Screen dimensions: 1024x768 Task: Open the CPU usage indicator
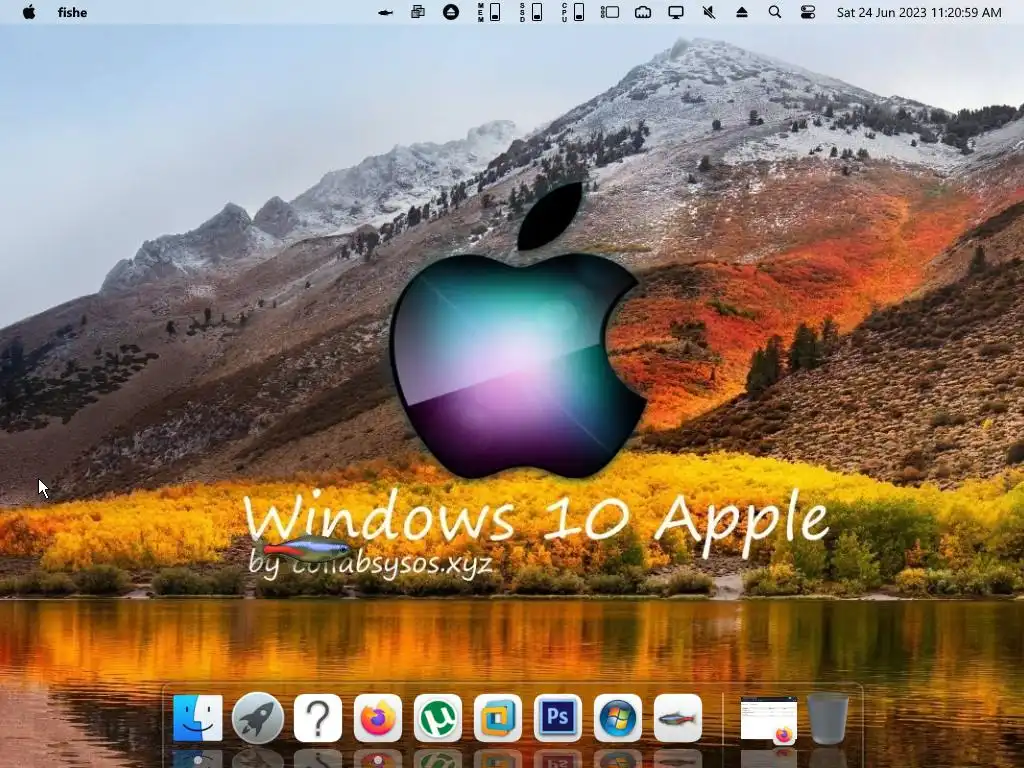(x=573, y=12)
